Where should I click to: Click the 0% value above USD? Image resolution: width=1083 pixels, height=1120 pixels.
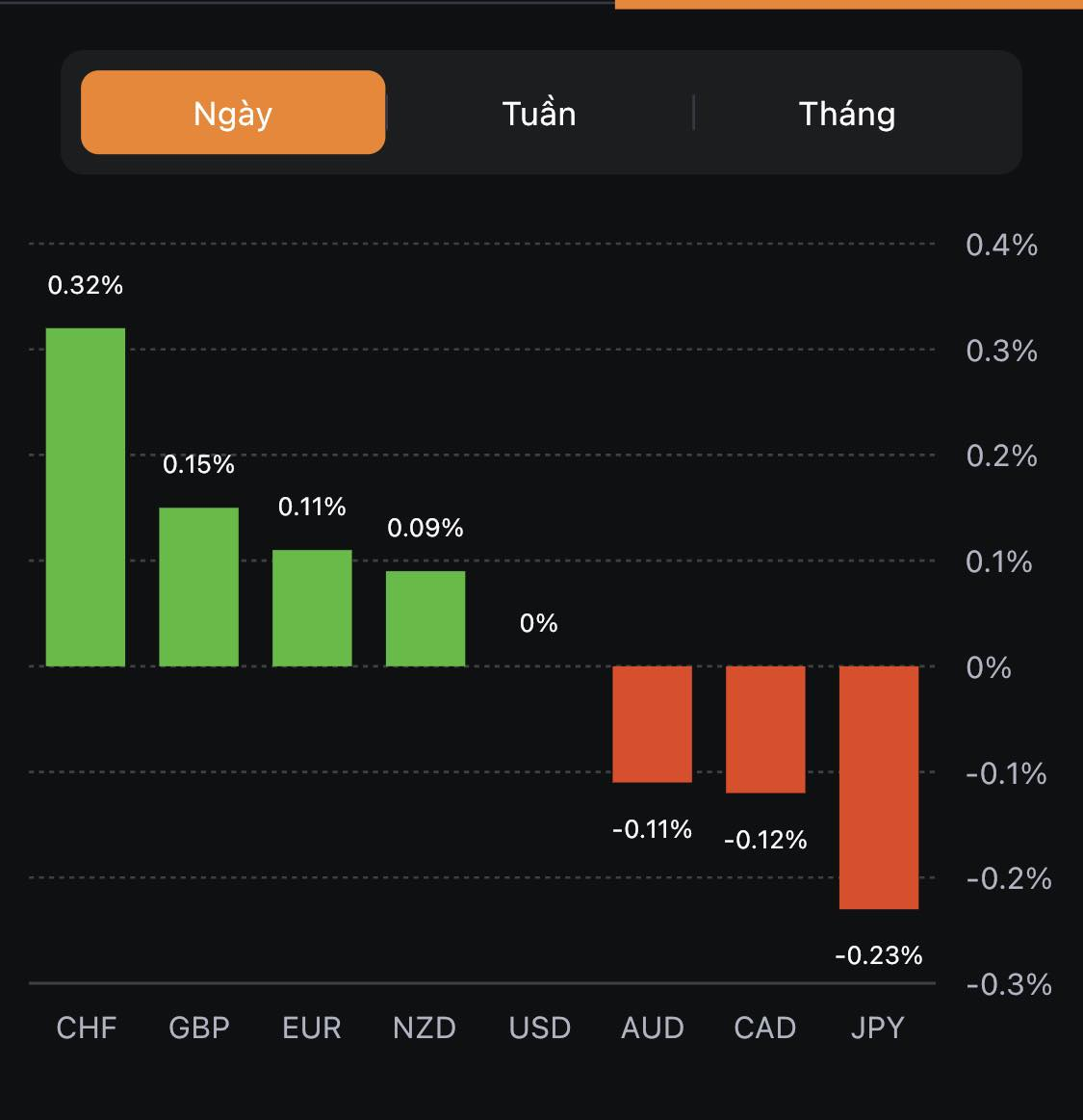[539, 623]
